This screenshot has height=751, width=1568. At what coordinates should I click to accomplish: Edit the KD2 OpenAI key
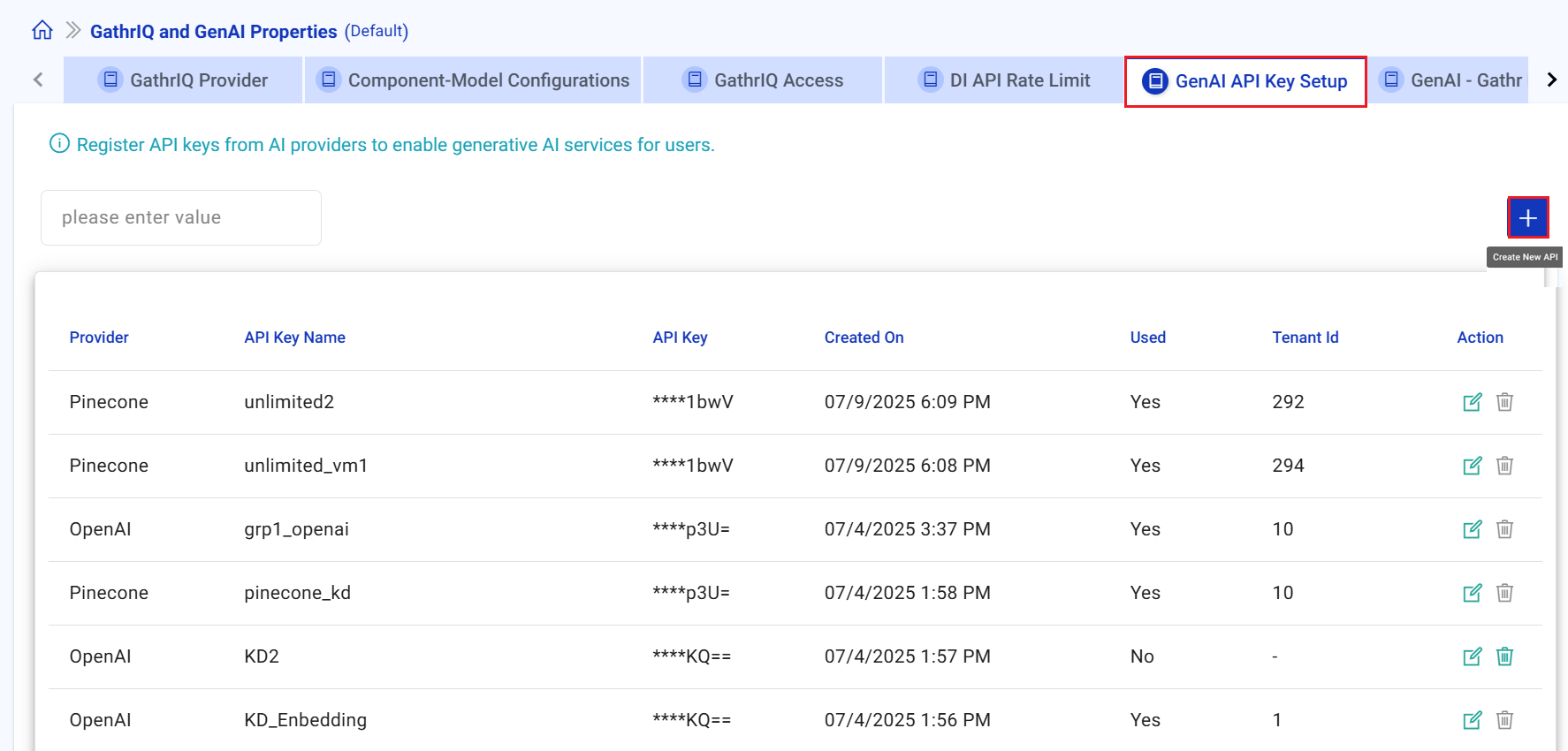1472,657
